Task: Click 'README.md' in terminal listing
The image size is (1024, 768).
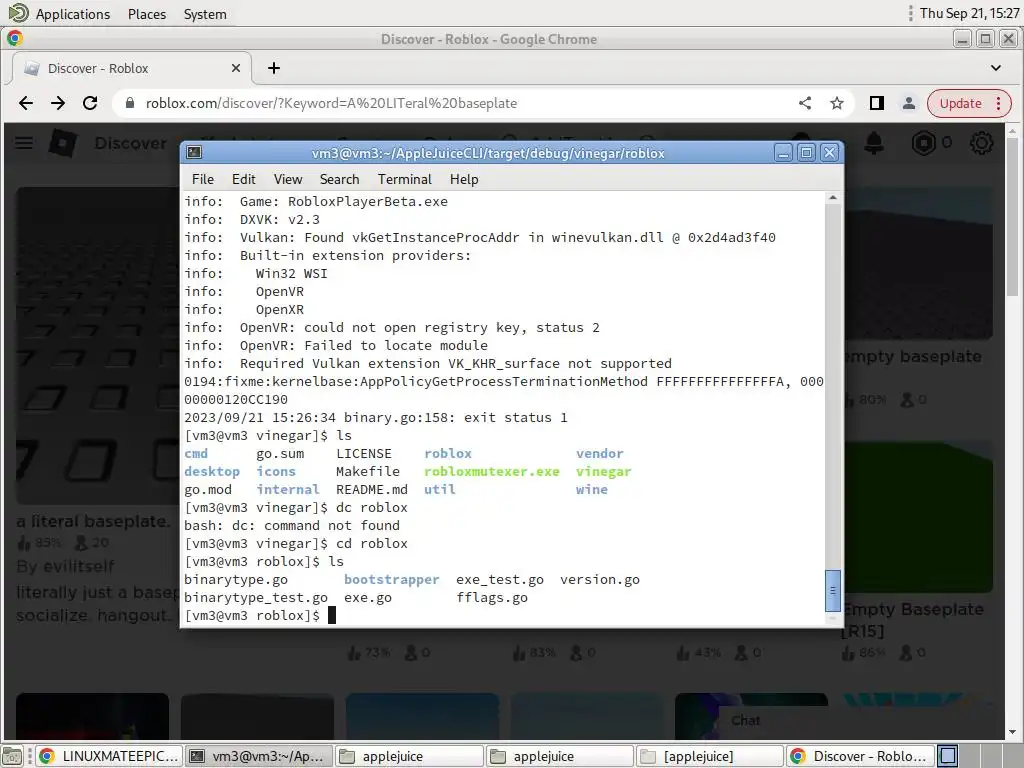Action: pos(372,489)
